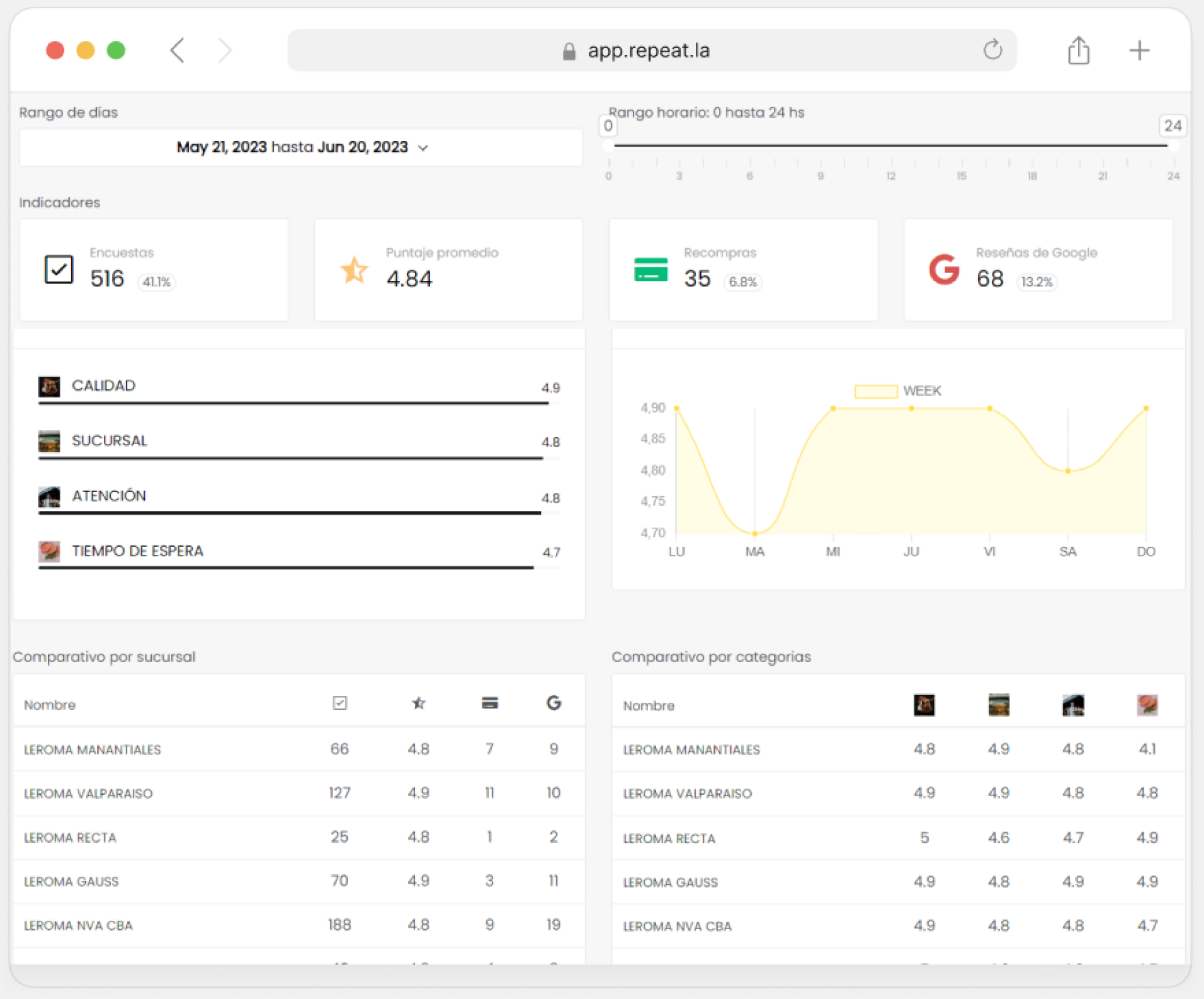Click LEROMA MANANTIALES in sucursal table
This screenshot has width=1204, height=999.
[x=93, y=750]
